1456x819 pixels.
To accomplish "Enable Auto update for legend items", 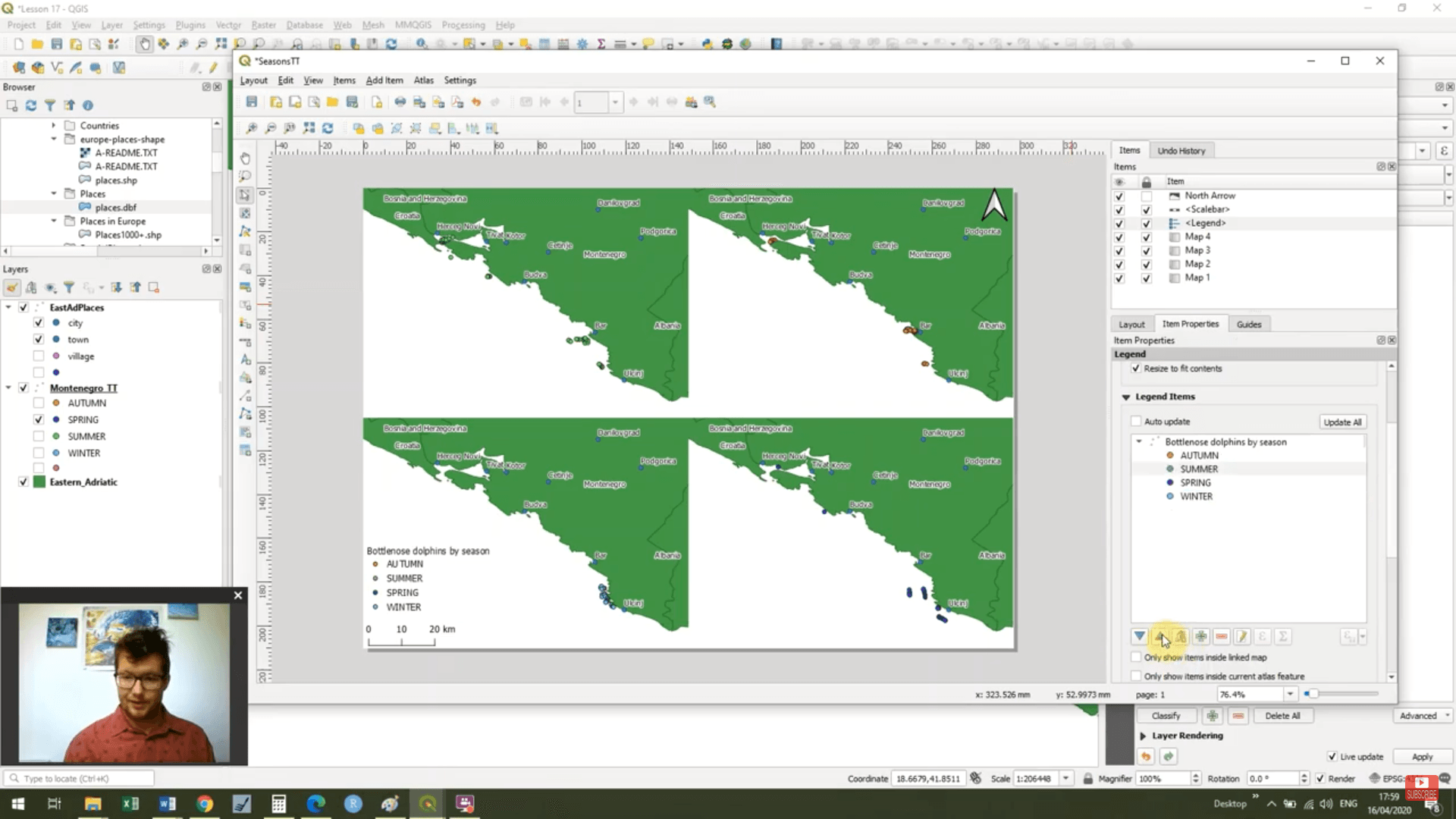I will pos(1136,422).
